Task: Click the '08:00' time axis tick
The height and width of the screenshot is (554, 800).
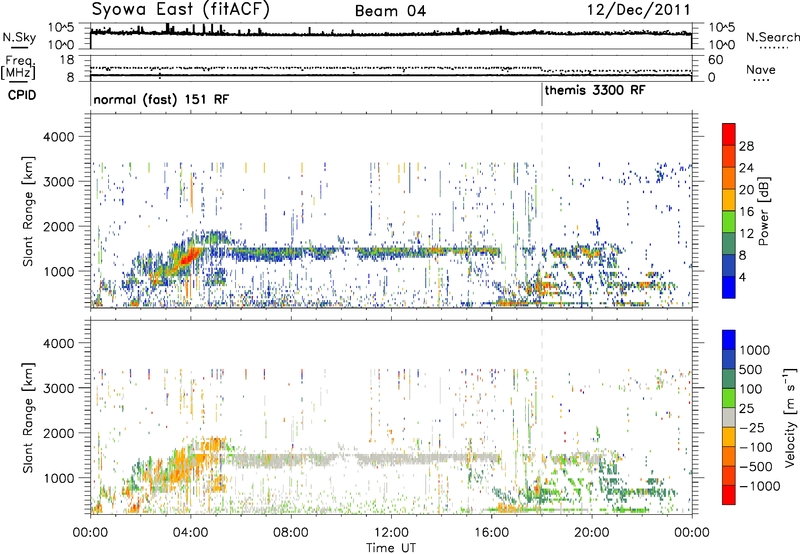Action: (x=291, y=533)
